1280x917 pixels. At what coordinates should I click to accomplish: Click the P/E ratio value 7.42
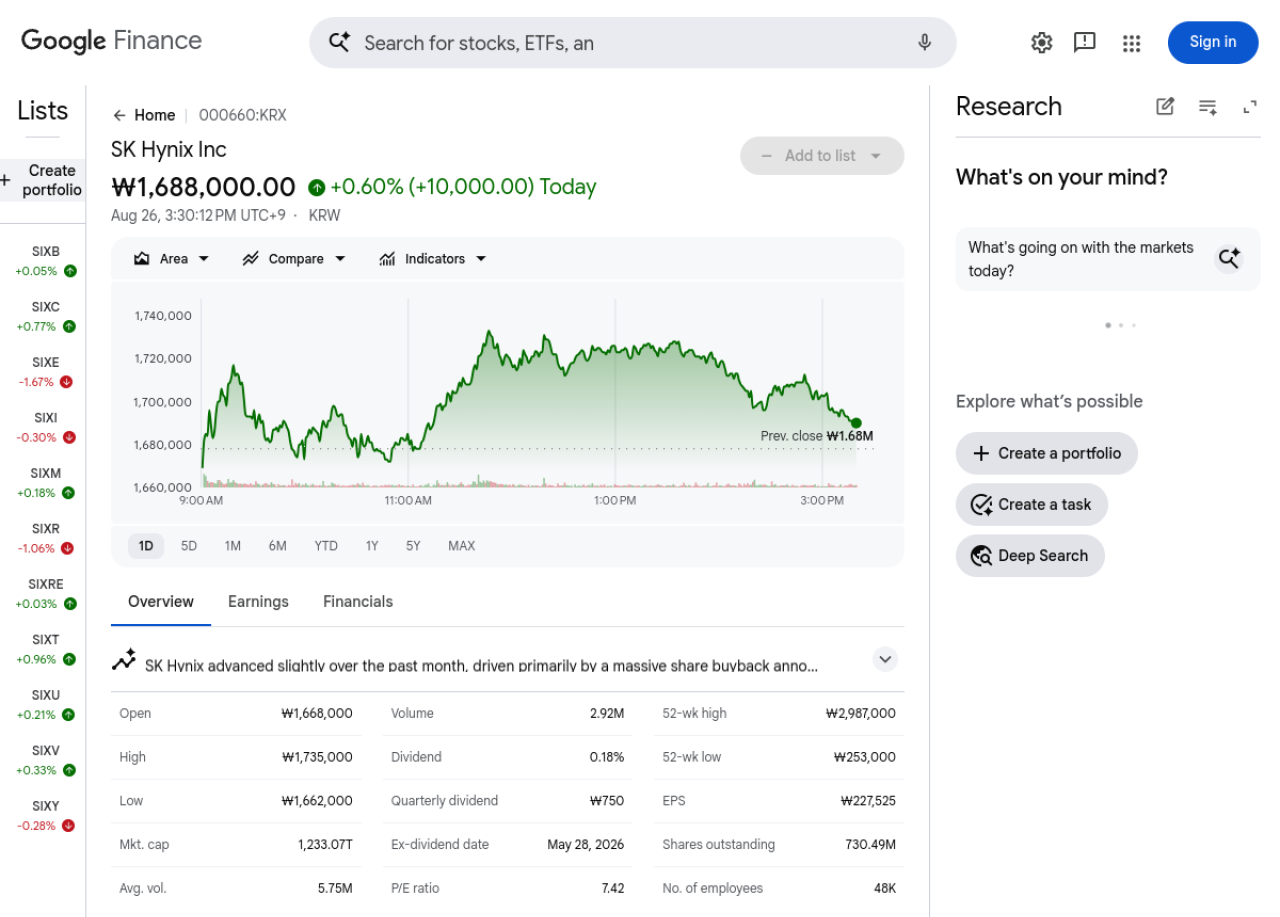coord(613,888)
